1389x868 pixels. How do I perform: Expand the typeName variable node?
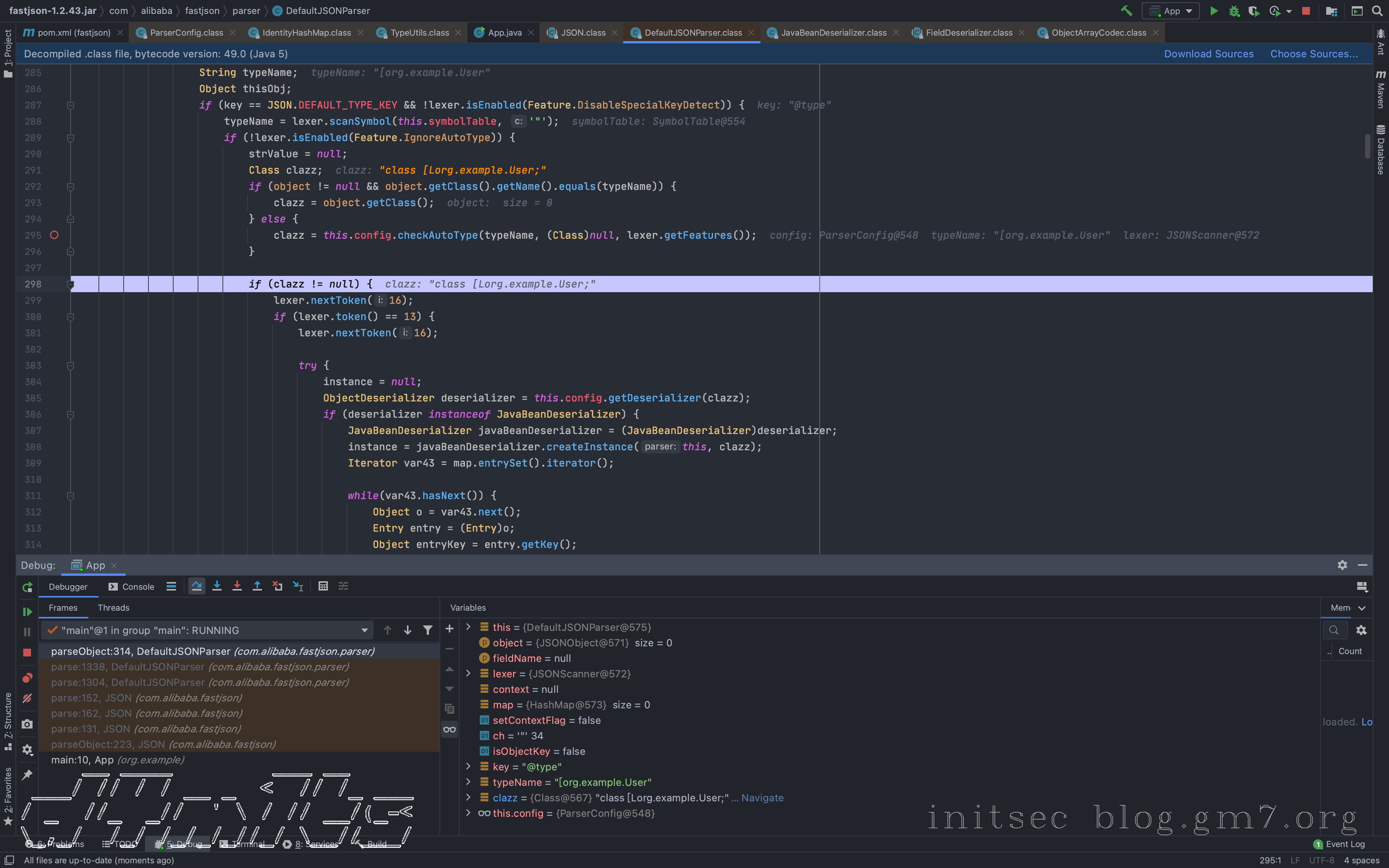coord(468,782)
